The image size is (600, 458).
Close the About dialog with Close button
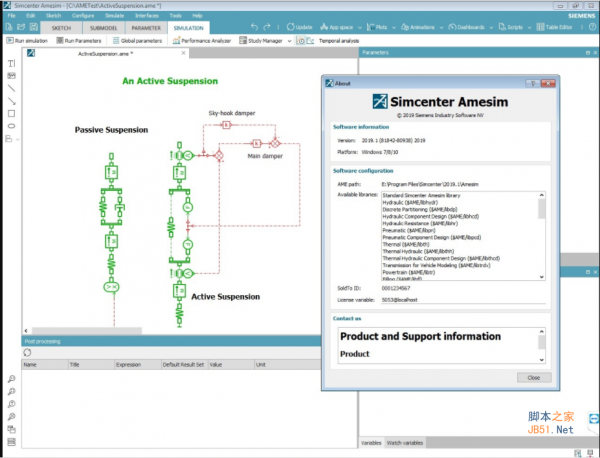[533, 377]
